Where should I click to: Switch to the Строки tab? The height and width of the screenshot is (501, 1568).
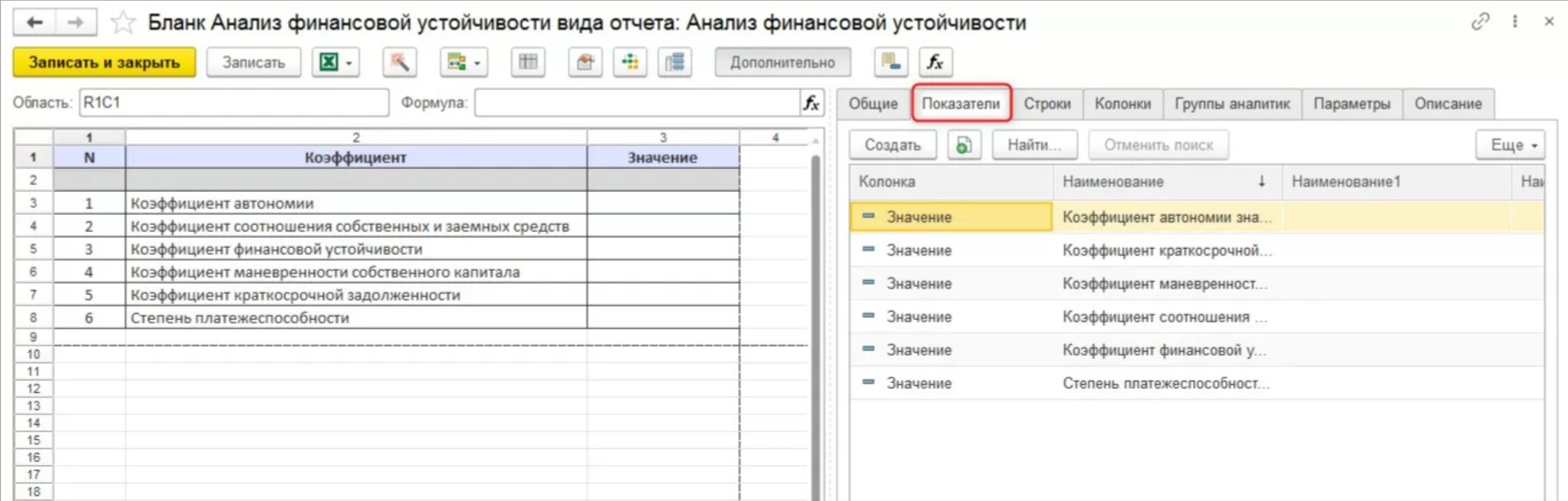pos(1047,104)
